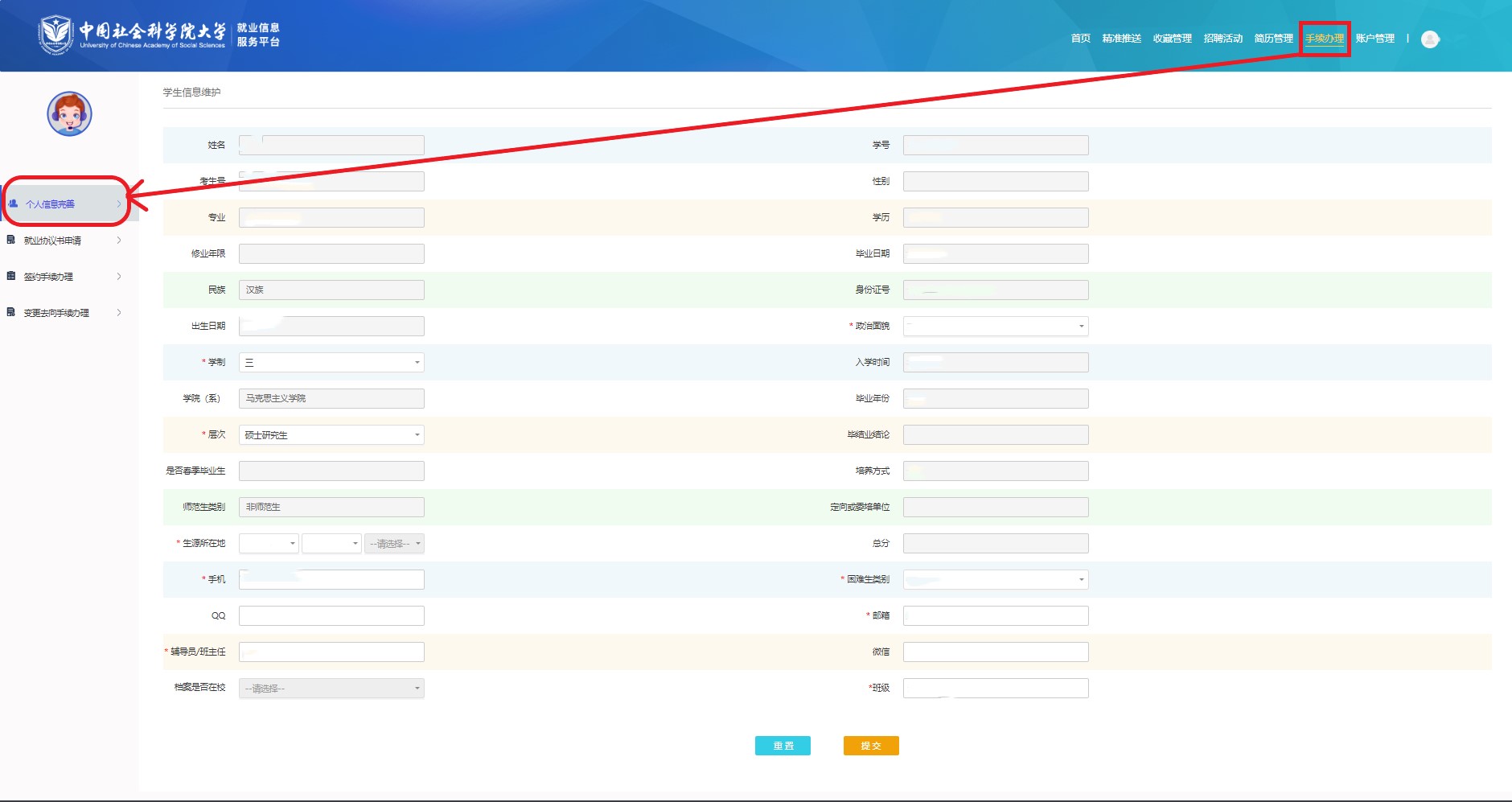
Task: Click the cartoon customer service avatar
Action: [69, 114]
